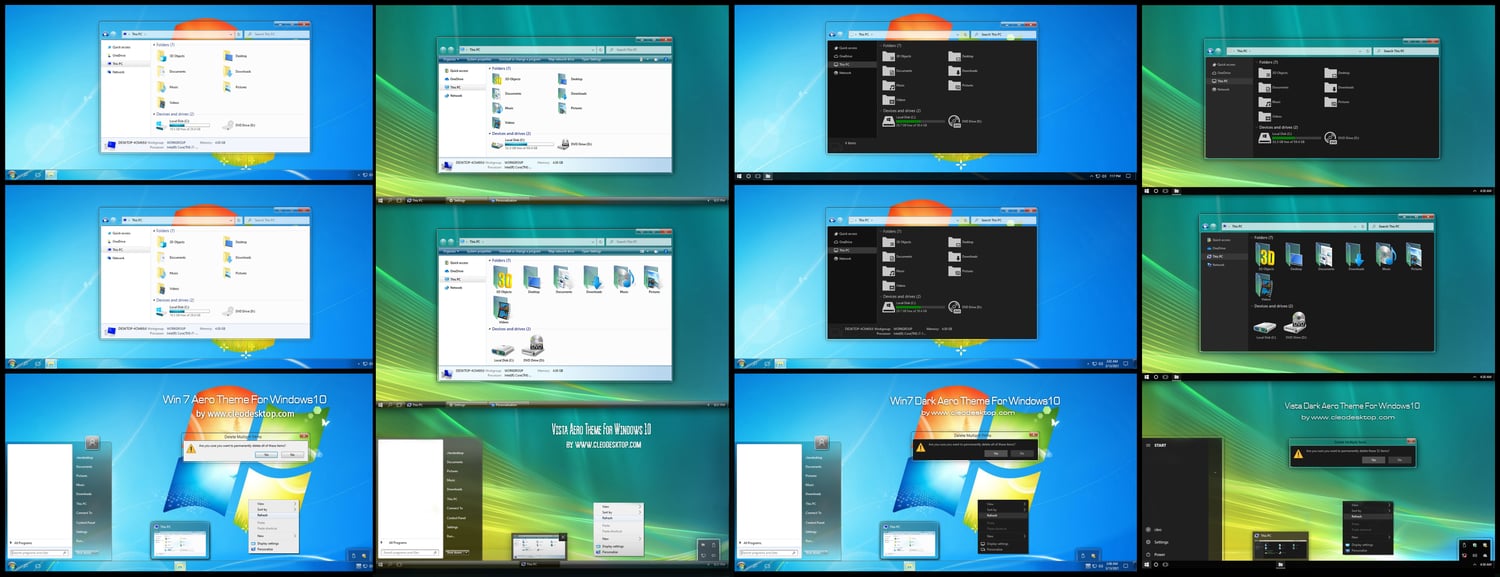This screenshot has height=577, width=1500.
Task: Open large Documents folder icon in light Vista explorer
Action: (564, 278)
